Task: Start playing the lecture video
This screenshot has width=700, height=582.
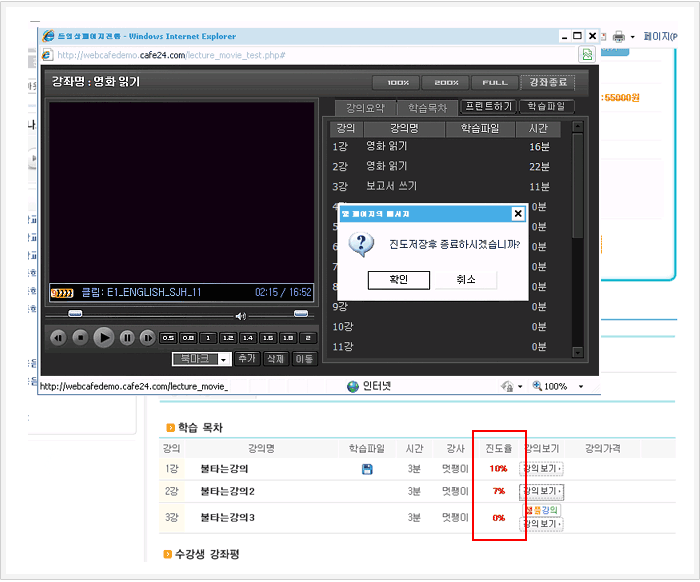Action: pos(104,338)
